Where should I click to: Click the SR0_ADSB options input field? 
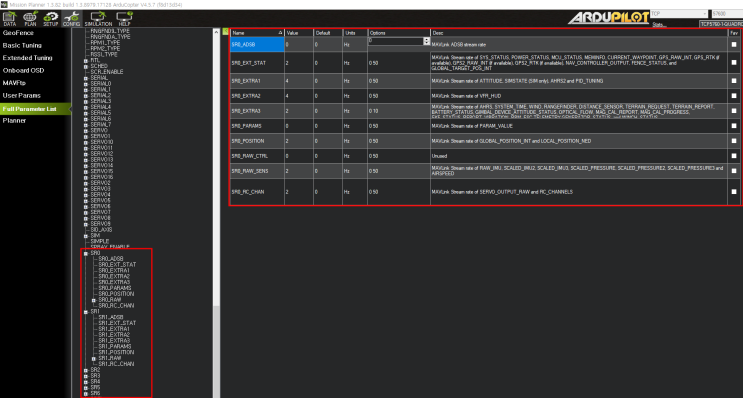(395, 41)
